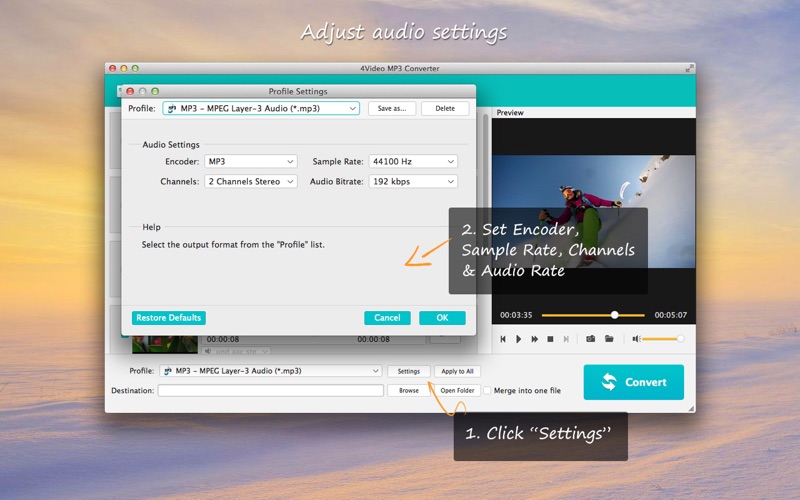Take a snapshot with camera icon
The height and width of the screenshot is (500, 800).
click(x=590, y=339)
